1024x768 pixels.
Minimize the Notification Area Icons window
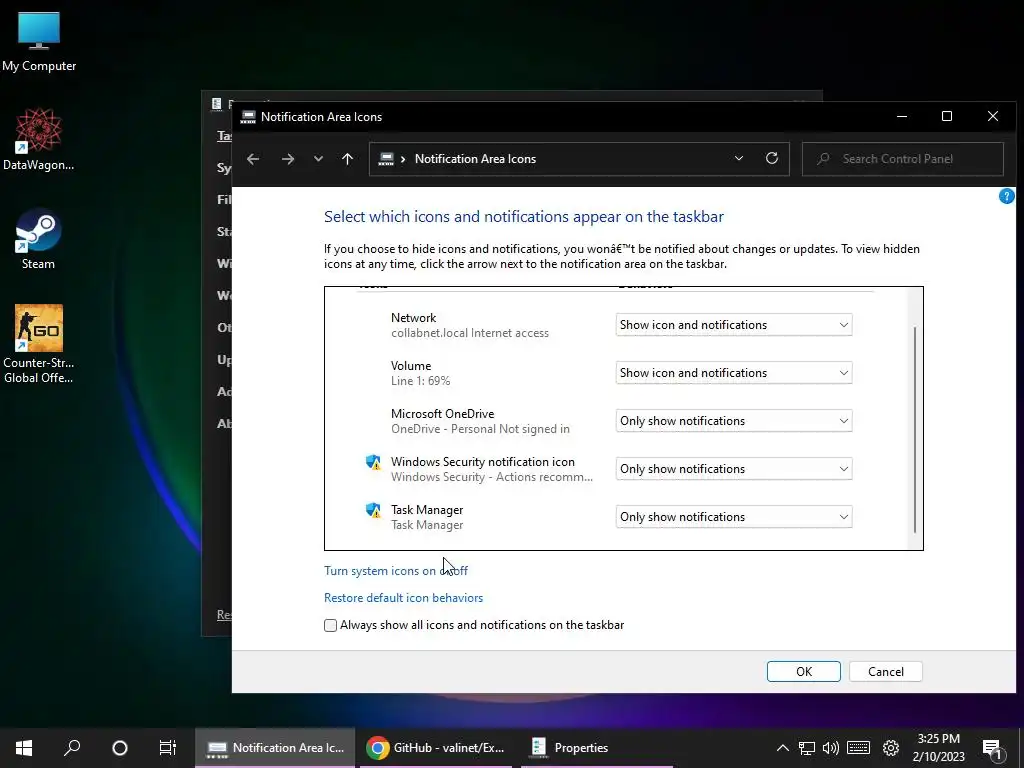(902, 116)
